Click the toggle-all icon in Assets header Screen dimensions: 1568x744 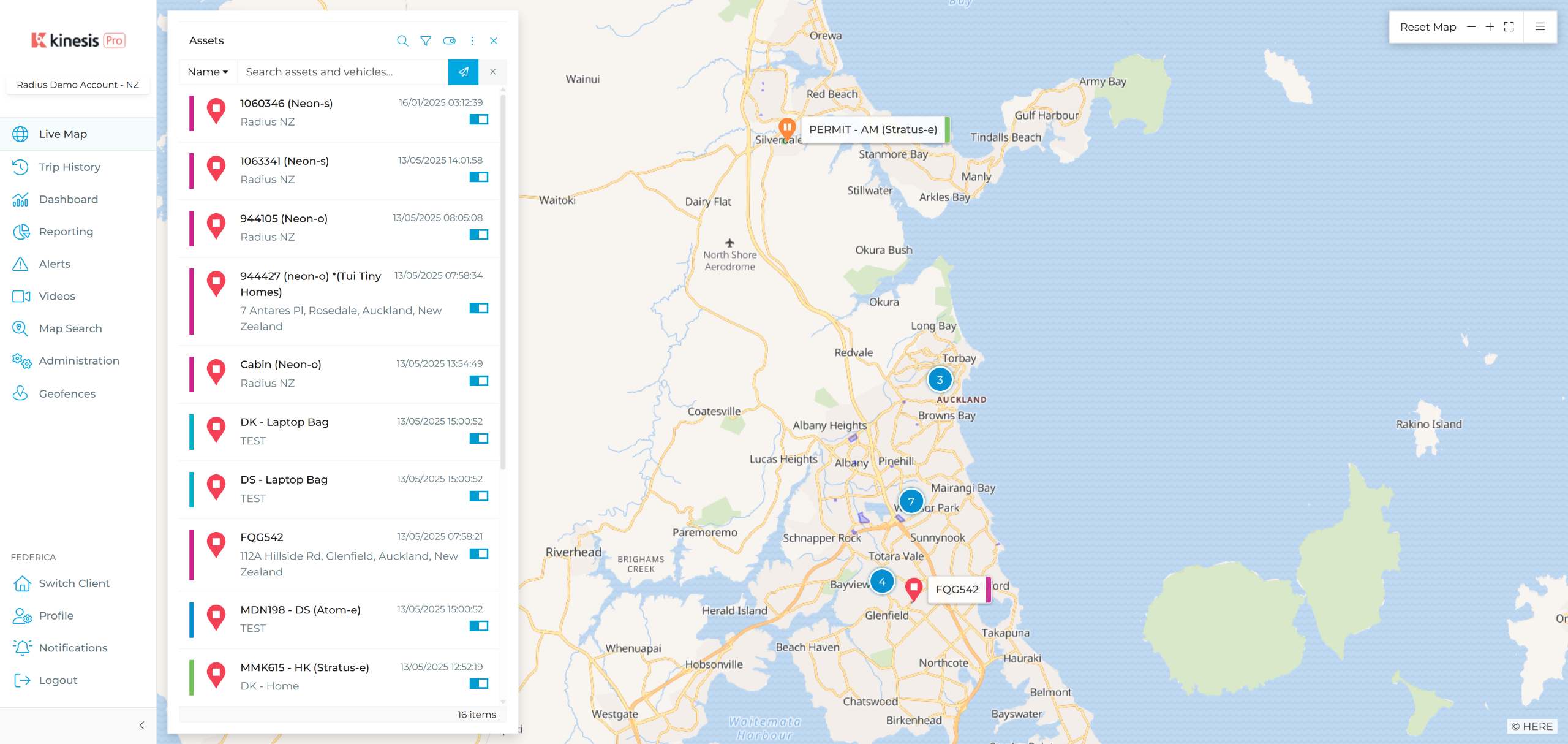[x=449, y=40]
